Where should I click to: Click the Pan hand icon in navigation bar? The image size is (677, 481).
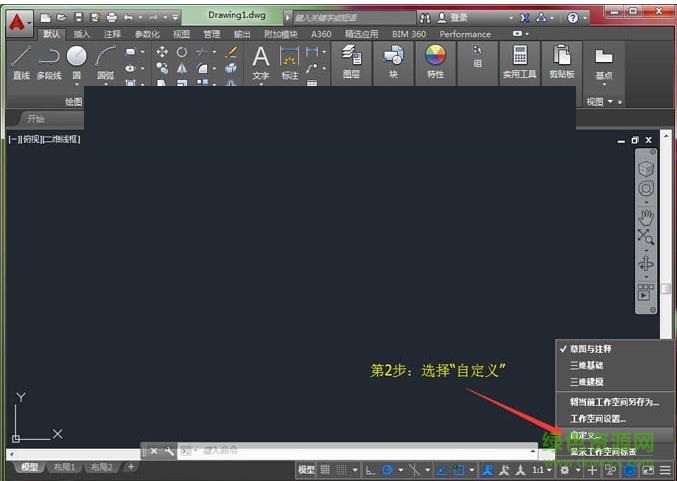click(x=646, y=216)
